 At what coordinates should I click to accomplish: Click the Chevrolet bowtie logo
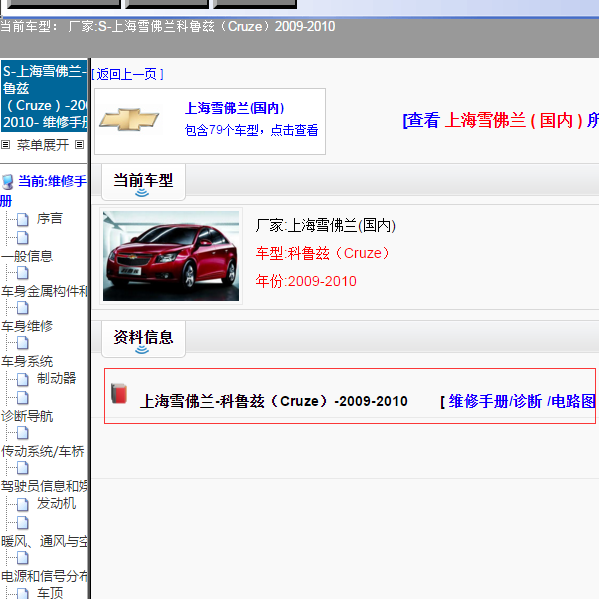coord(129,120)
